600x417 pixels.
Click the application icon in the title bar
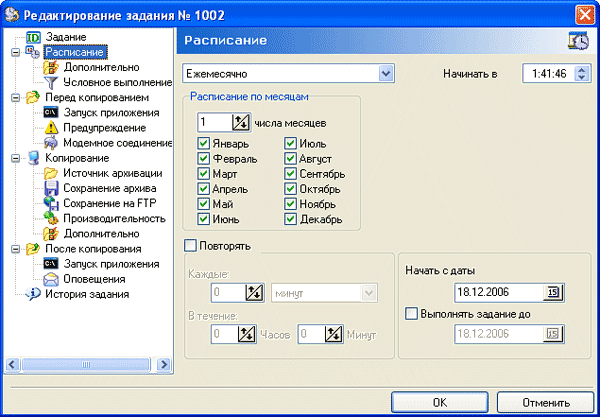point(12,15)
